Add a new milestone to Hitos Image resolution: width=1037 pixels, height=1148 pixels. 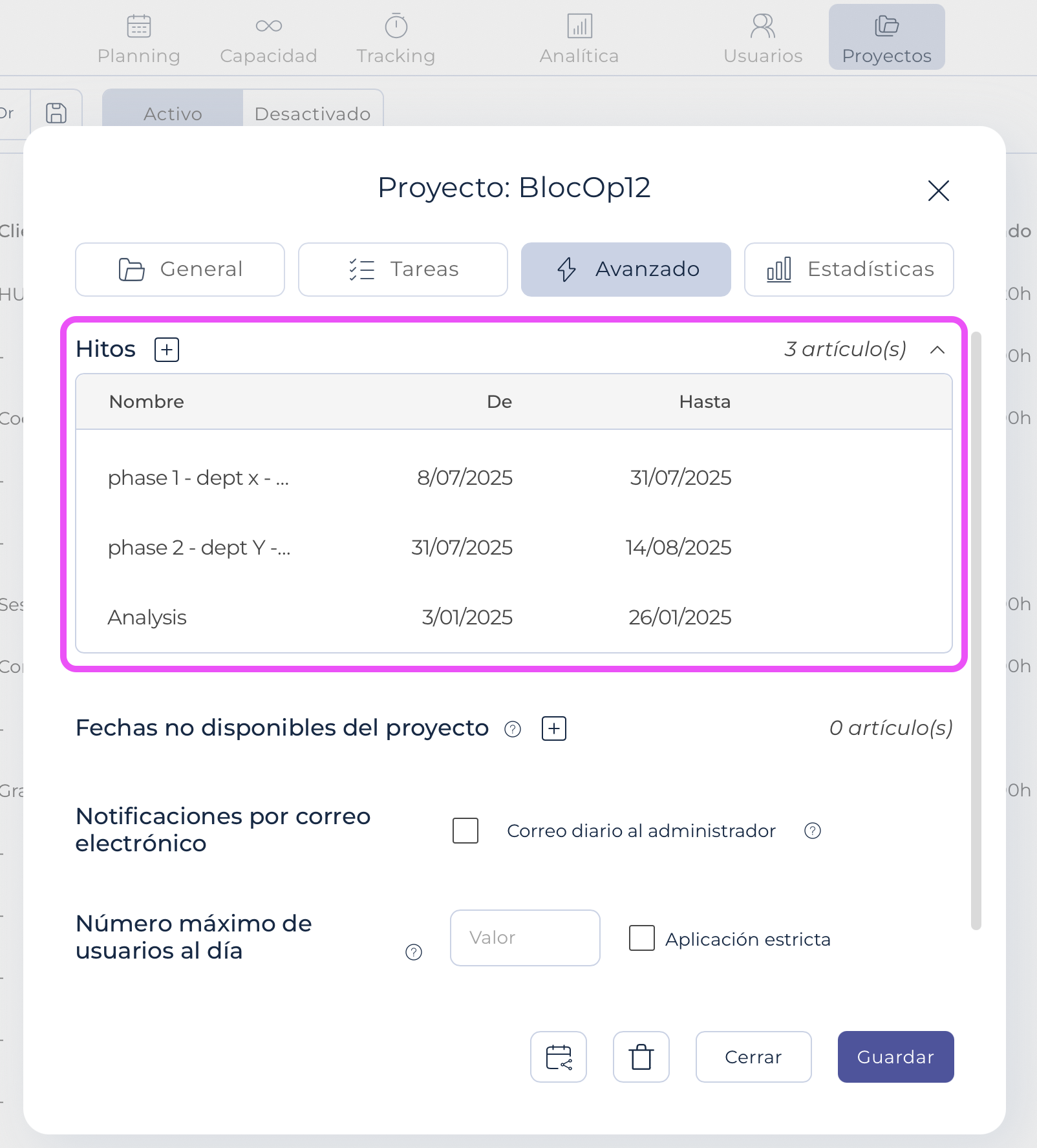pos(167,350)
